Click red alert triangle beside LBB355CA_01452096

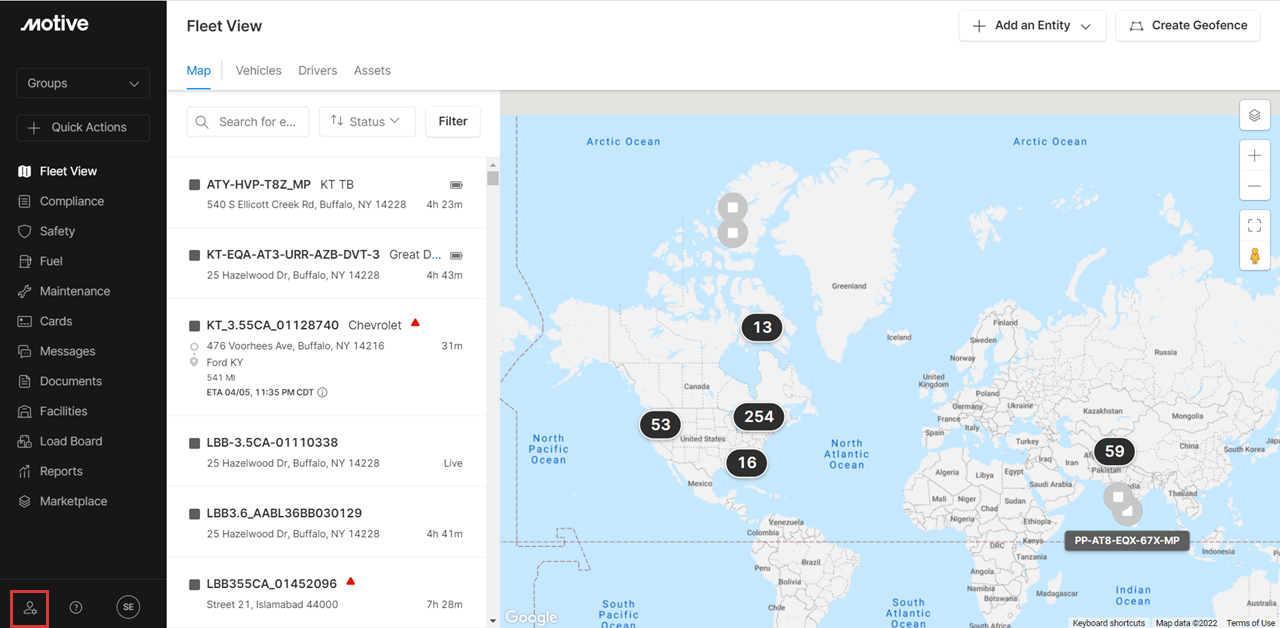point(351,581)
